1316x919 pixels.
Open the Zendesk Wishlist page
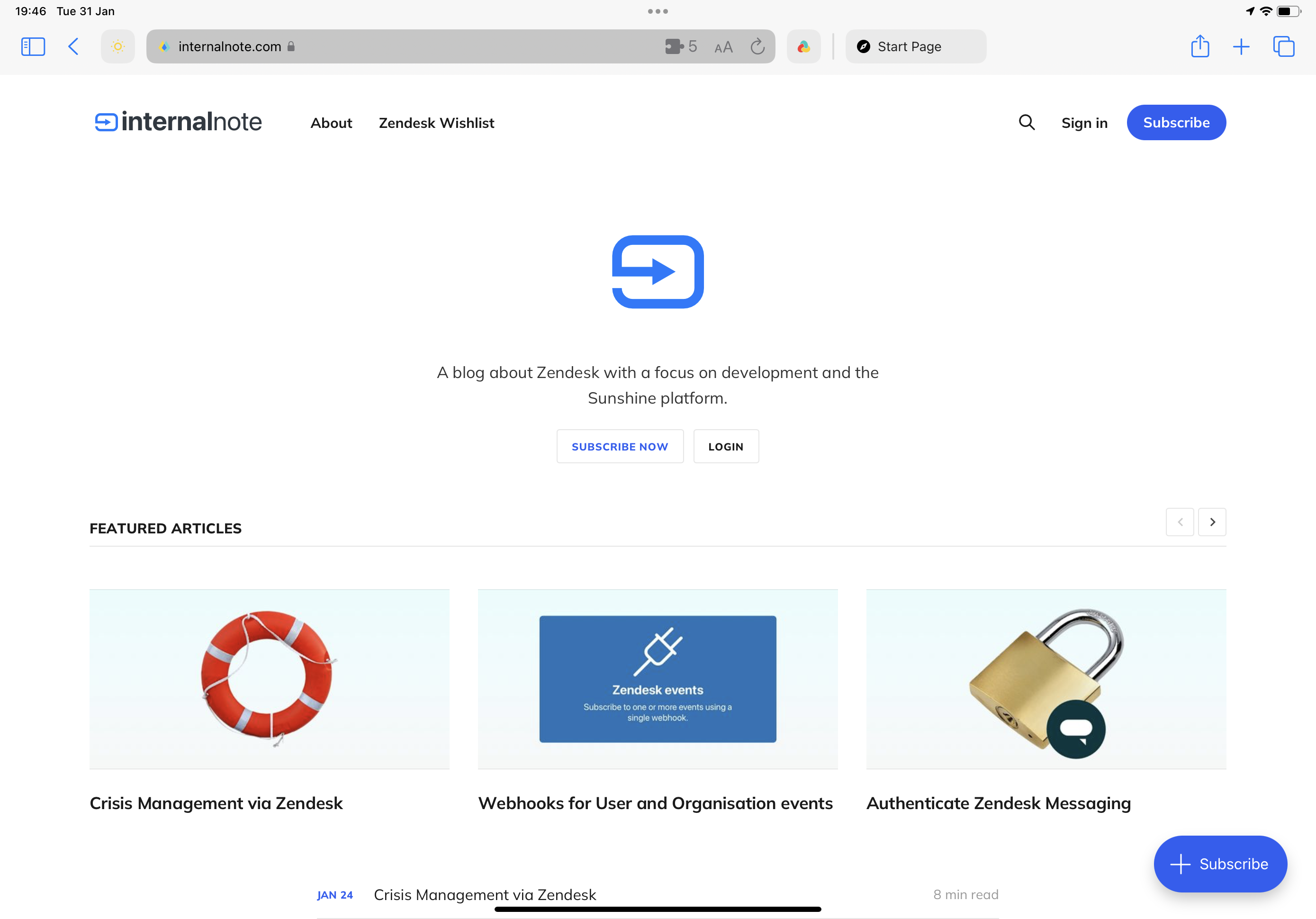pyautogui.click(x=436, y=123)
